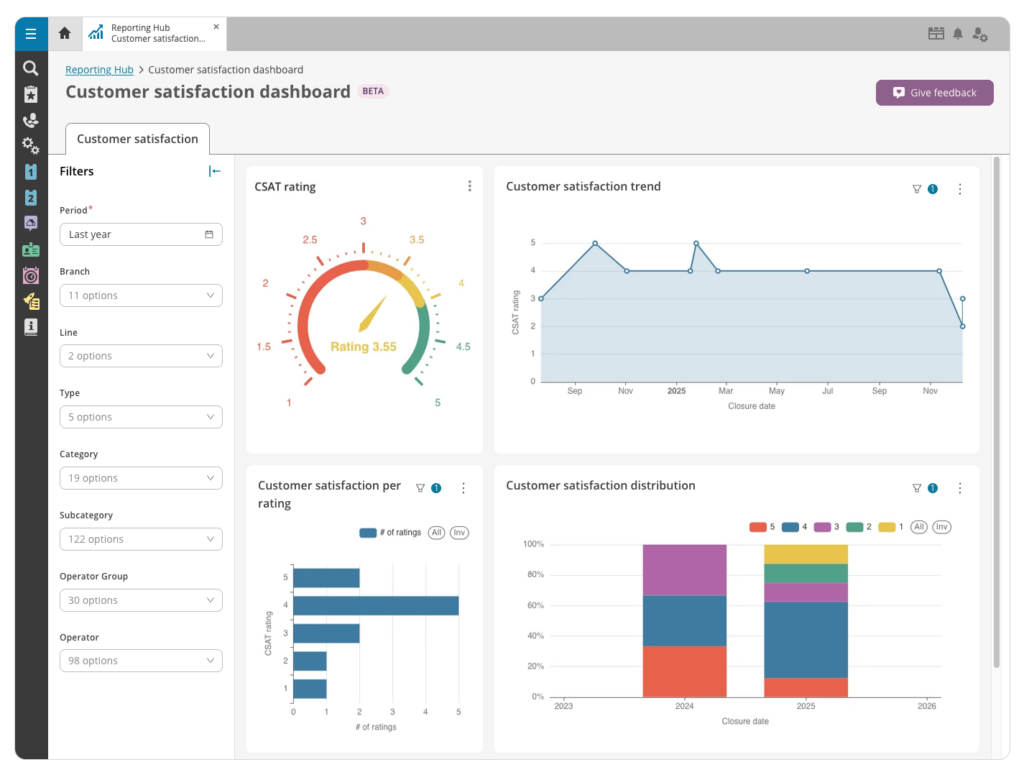Expand the Operator Group dropdown
Screen dimensions: 1024x780
click(141, 600)
